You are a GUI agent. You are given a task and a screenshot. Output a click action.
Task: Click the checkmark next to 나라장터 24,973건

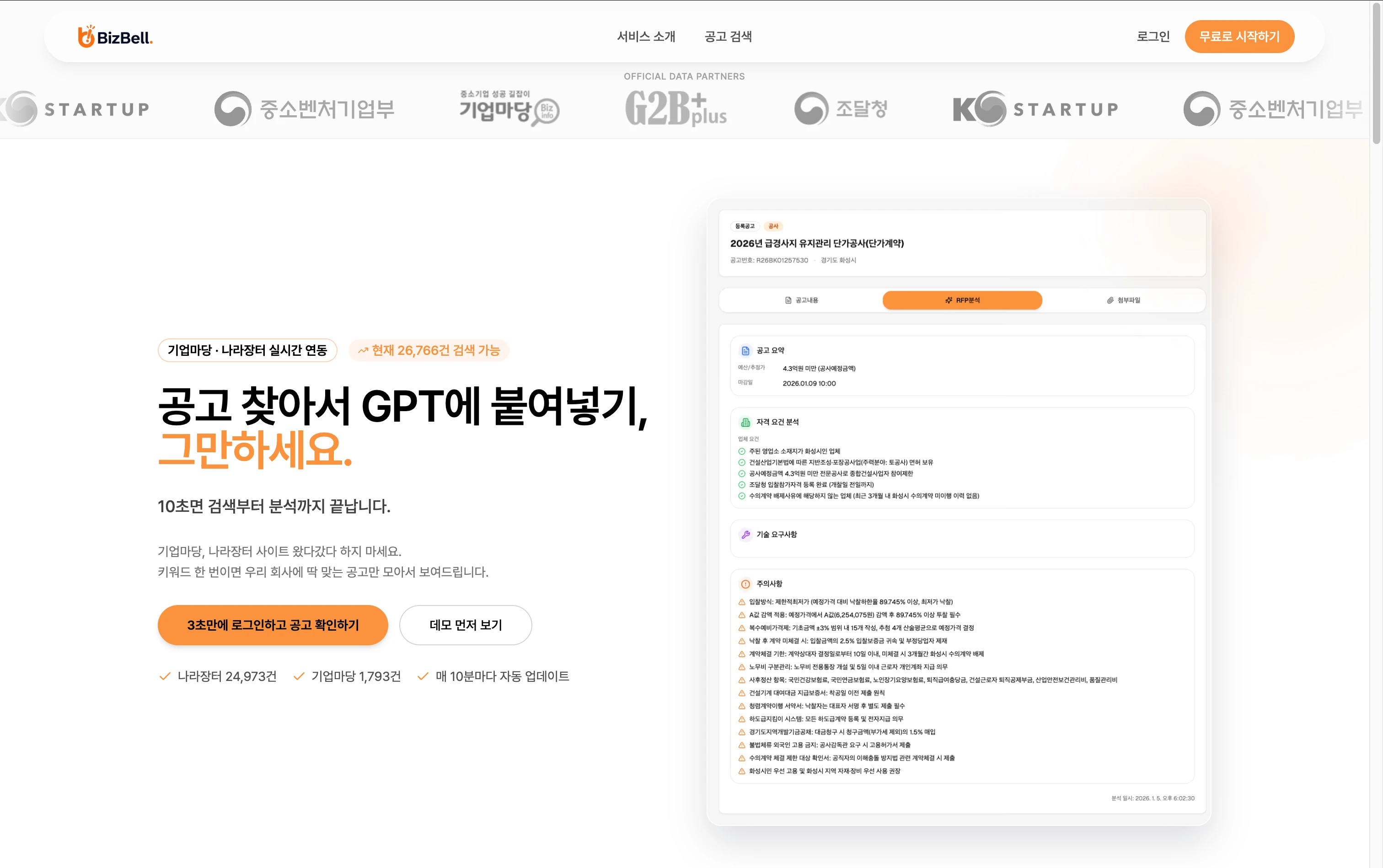165,676
